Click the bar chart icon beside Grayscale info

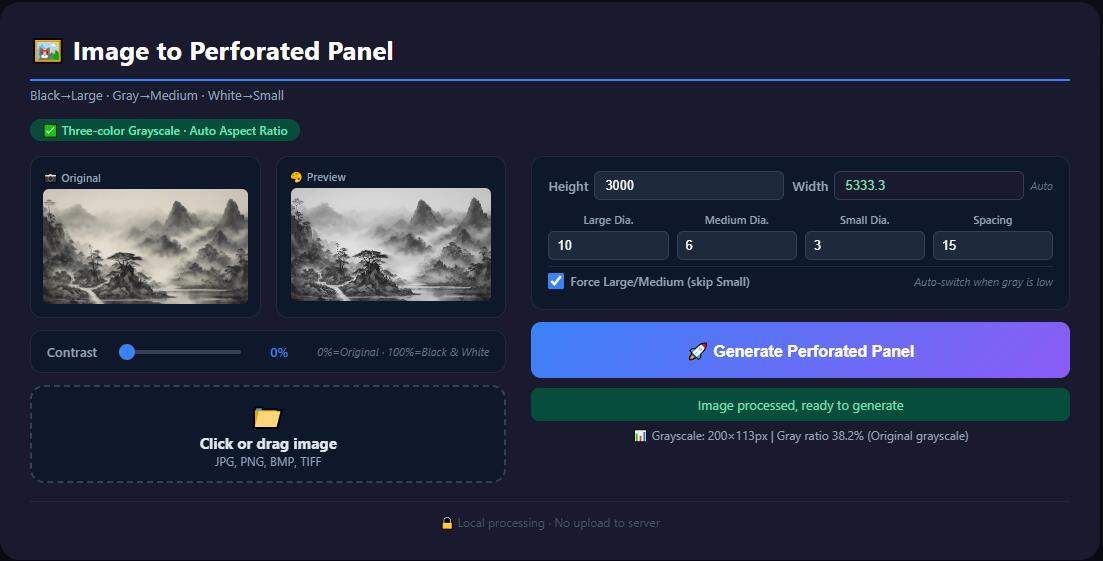[x=640, y=436]
